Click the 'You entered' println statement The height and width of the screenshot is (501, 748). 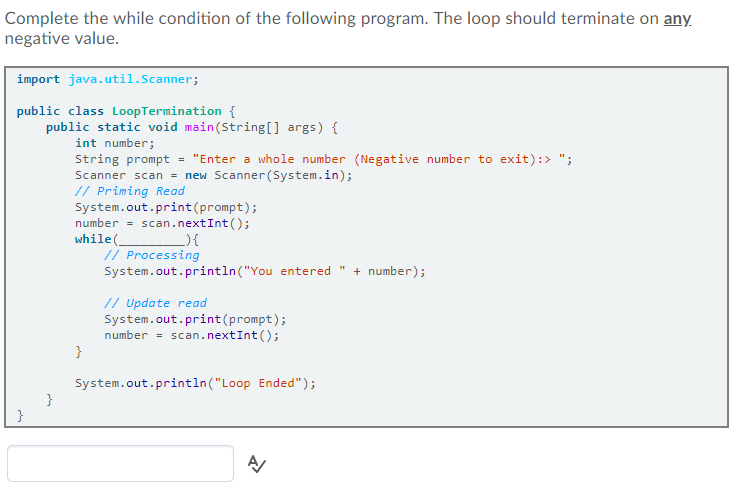coord(265,271)
